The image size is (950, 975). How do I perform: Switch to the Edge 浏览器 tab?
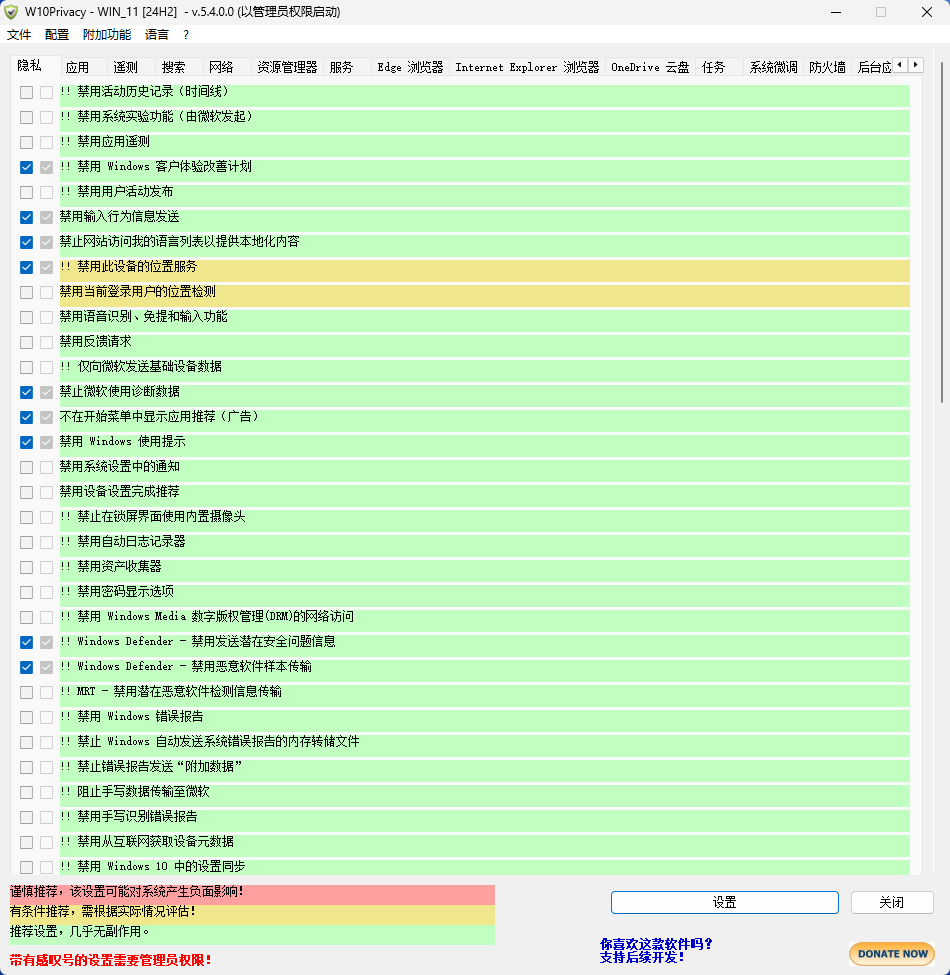point(410,67)
